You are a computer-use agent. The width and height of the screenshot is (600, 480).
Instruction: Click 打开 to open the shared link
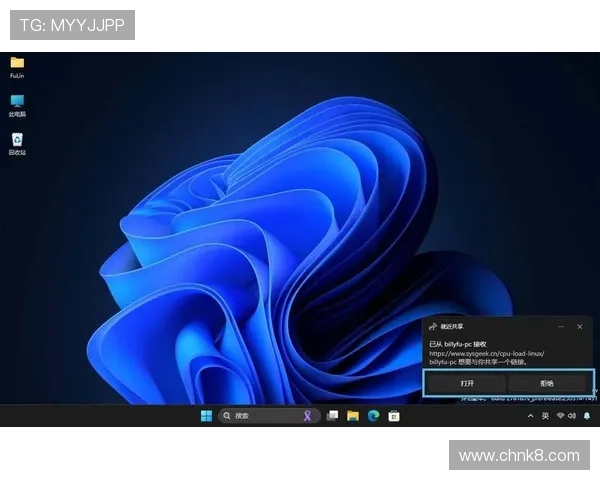click(x=467, y=383)
